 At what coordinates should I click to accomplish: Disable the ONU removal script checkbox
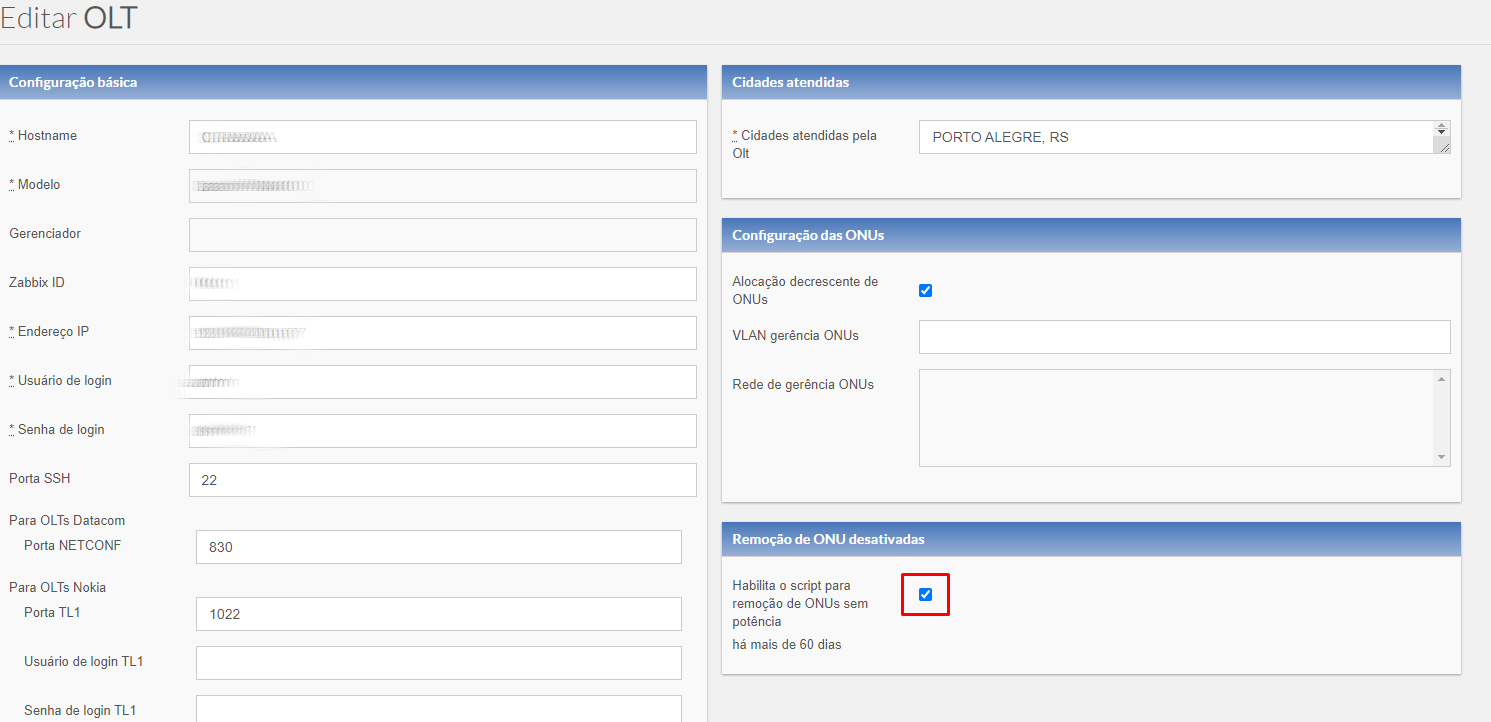(925, 595)
